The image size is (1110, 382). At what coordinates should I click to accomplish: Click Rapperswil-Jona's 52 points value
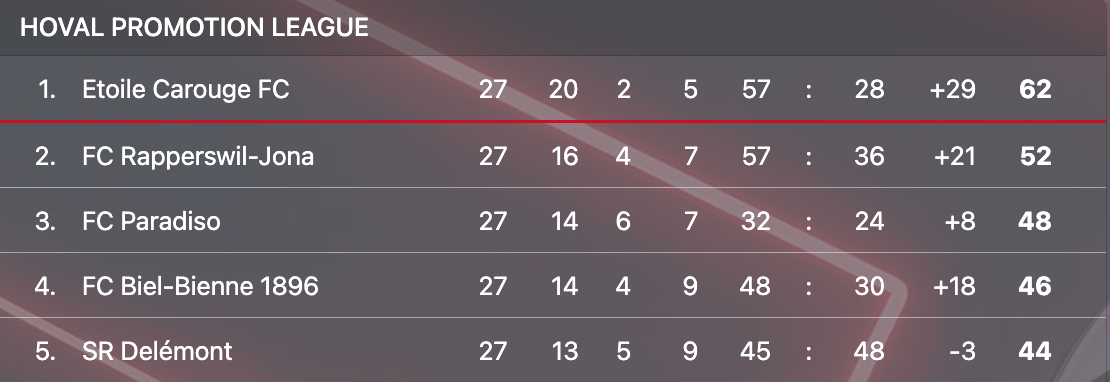(1035, 156)
